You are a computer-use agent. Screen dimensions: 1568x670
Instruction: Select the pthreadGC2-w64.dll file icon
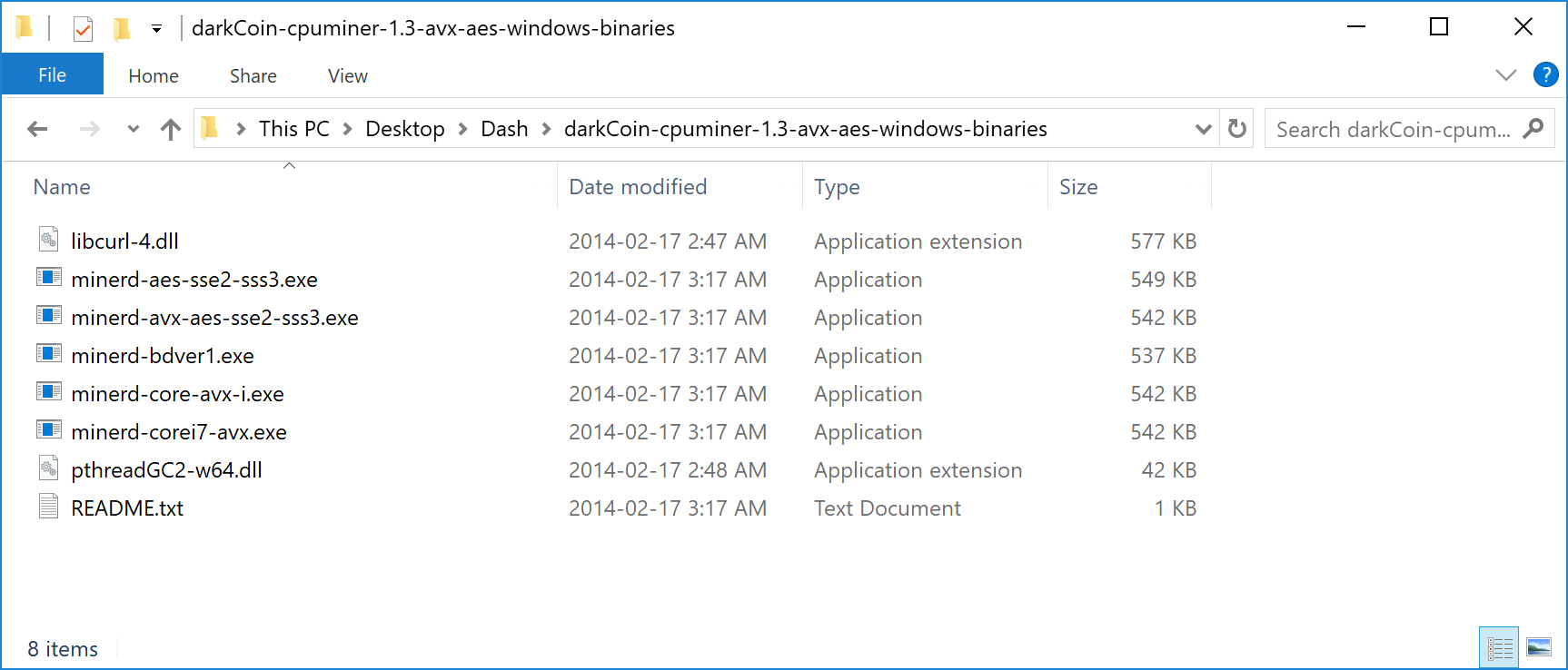(x=49, y=468)
